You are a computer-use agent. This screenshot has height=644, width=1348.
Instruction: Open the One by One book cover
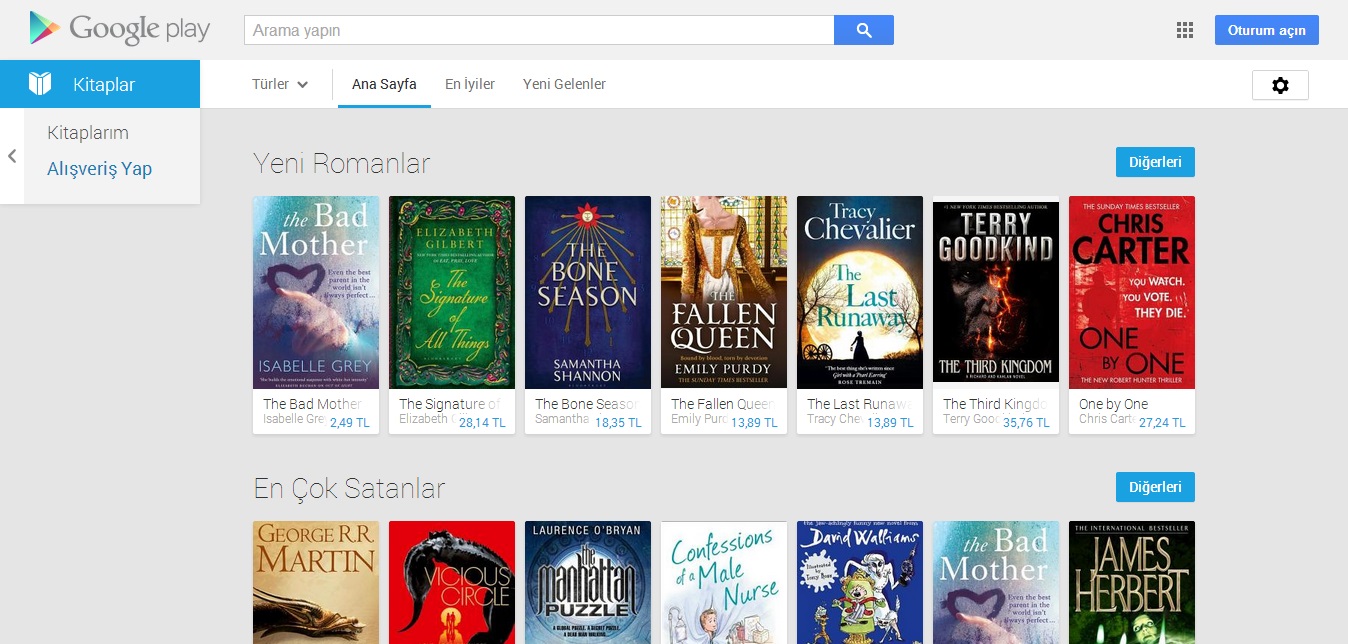pyautogui.click(x=1132, y=292)
